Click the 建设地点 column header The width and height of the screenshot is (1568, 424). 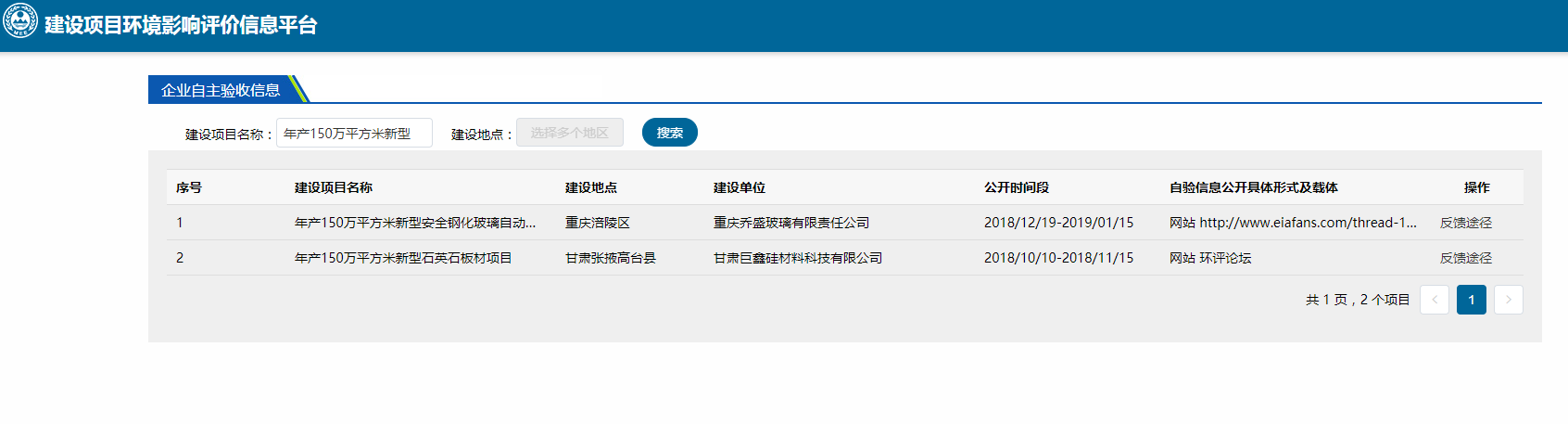click(591, 187)
